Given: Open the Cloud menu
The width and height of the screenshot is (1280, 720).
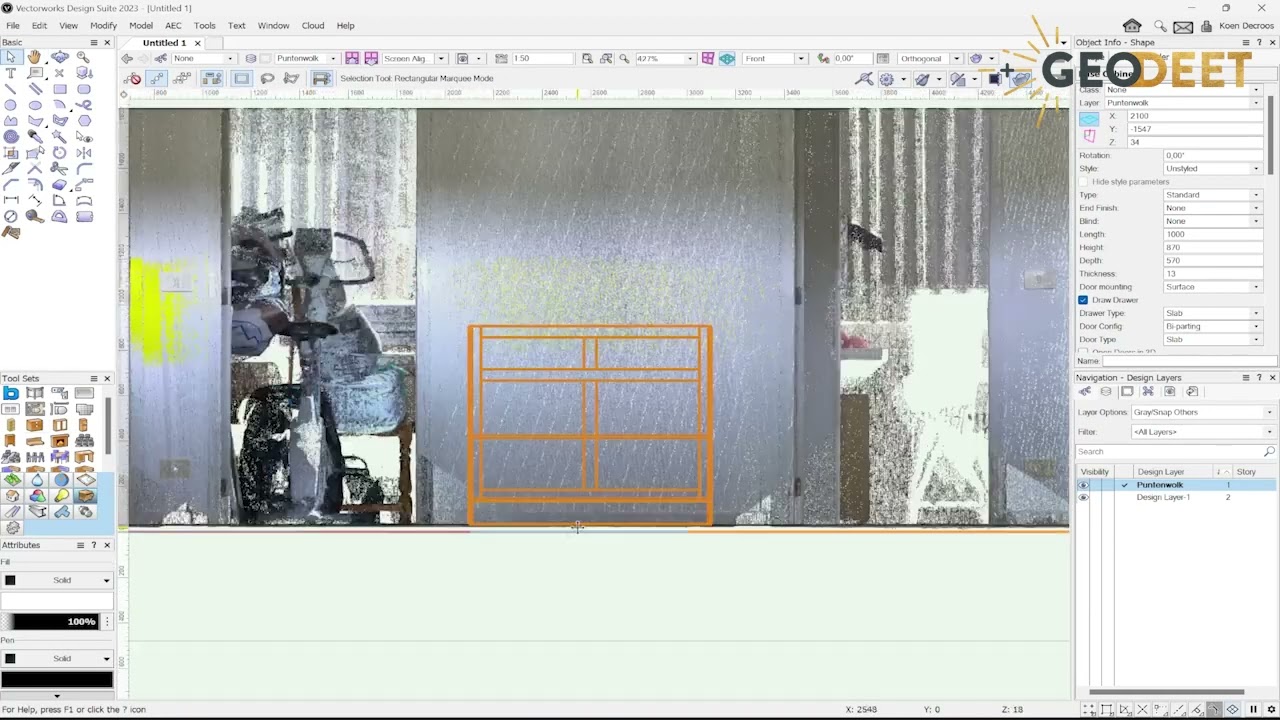Looking at the screenshot, I should pos(312,25).
